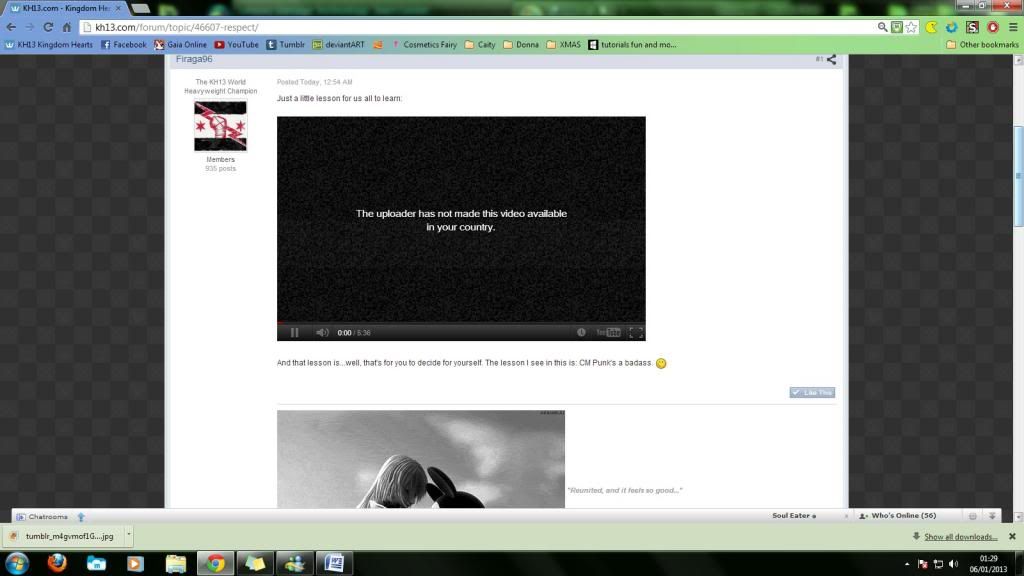Image resolution: width=1024 pixels, height=576 pixels.
Task: Reload the page with the refresh button
Action: point(48,27)
